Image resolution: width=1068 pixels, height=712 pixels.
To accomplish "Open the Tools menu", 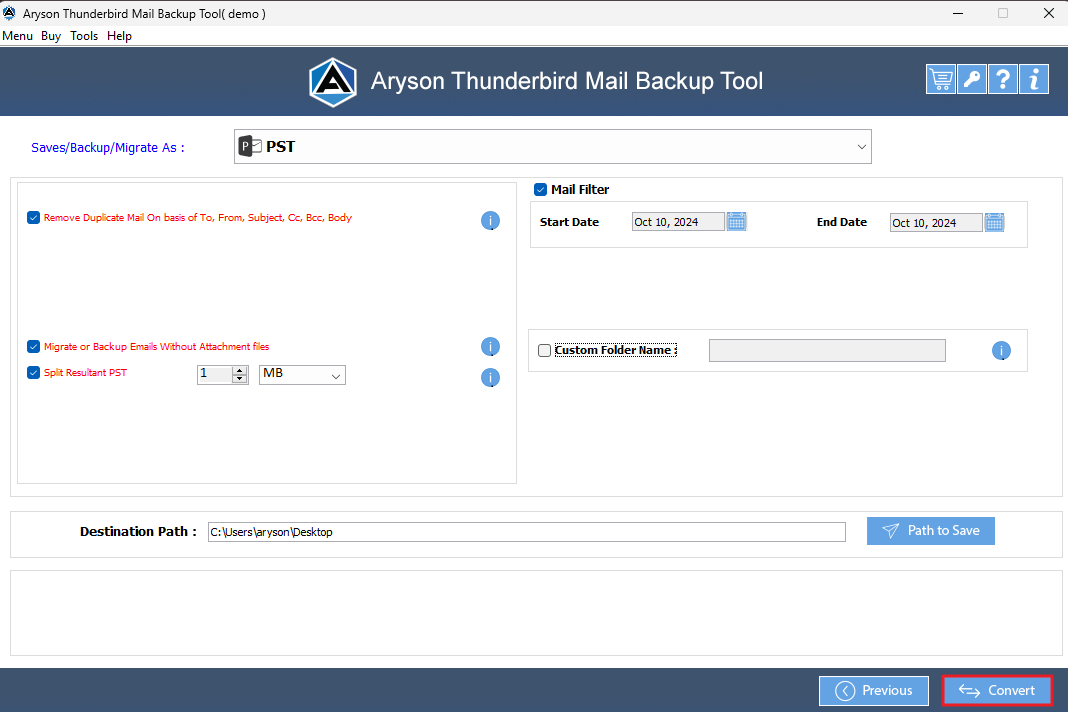I will coord(84,35).
